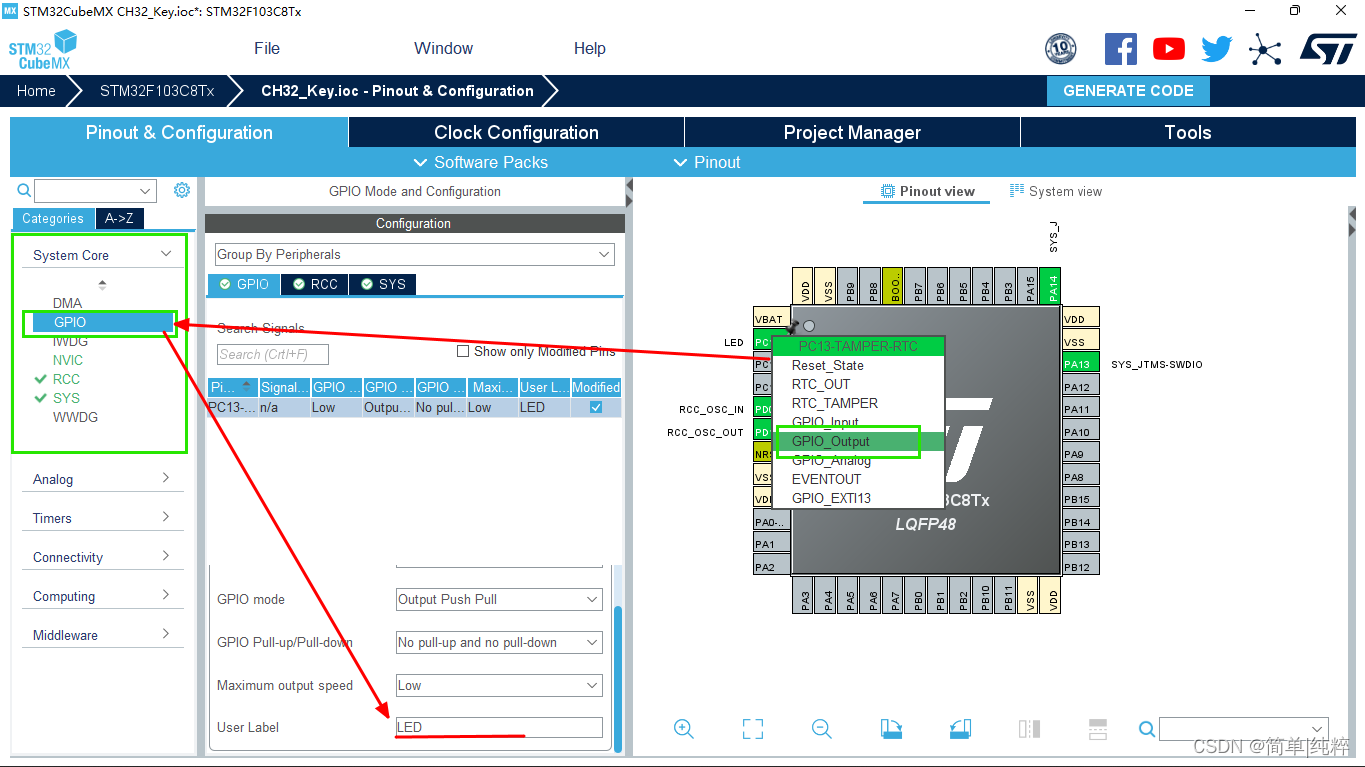Open the GPIO Pull-up/Pull-down dropdown

click(x=499, y=642)
